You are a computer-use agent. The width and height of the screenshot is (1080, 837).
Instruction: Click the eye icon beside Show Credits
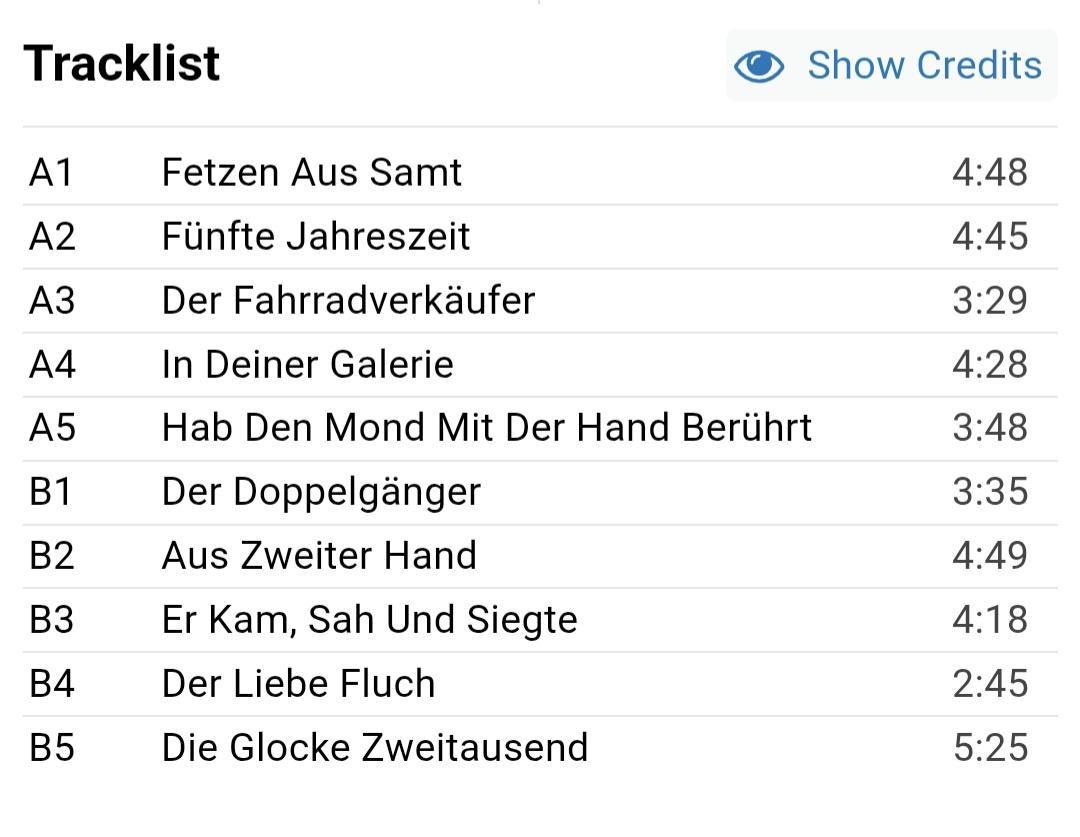click(759, 66)
